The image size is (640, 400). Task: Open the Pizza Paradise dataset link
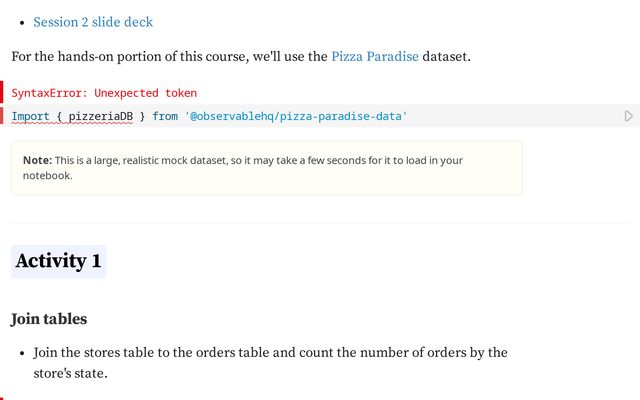click(x=375, y=57)
